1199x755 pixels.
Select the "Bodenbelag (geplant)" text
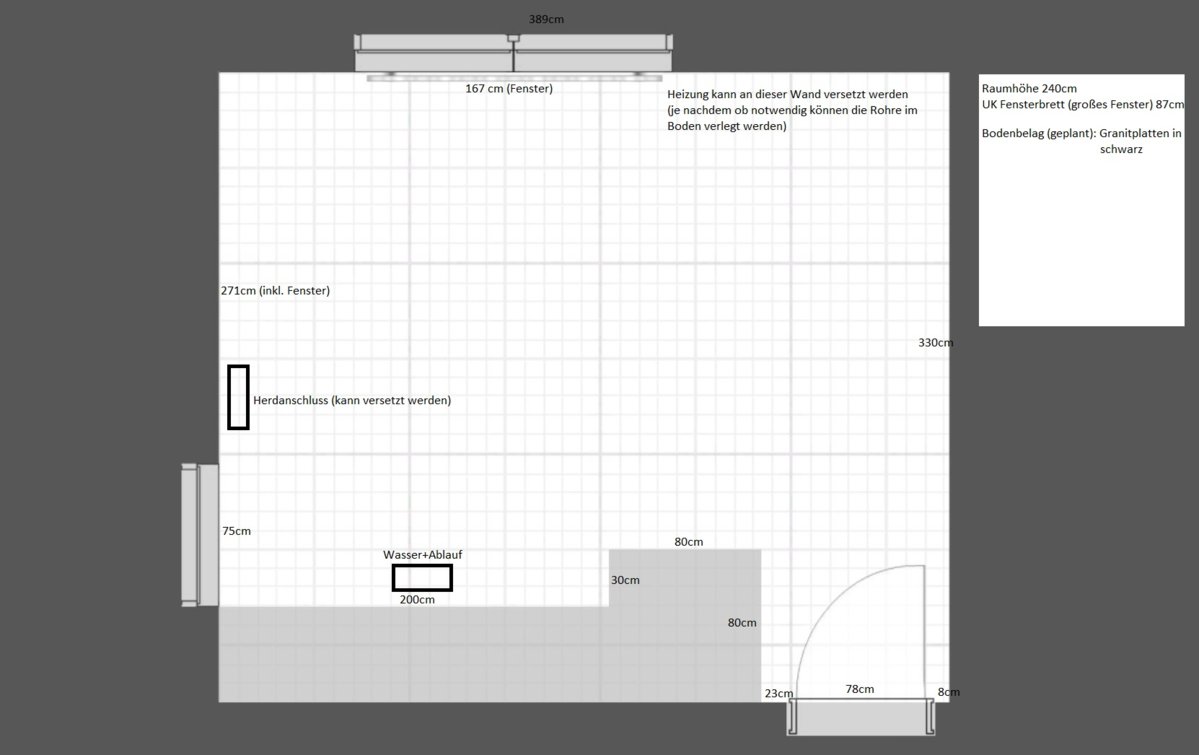1039,133
